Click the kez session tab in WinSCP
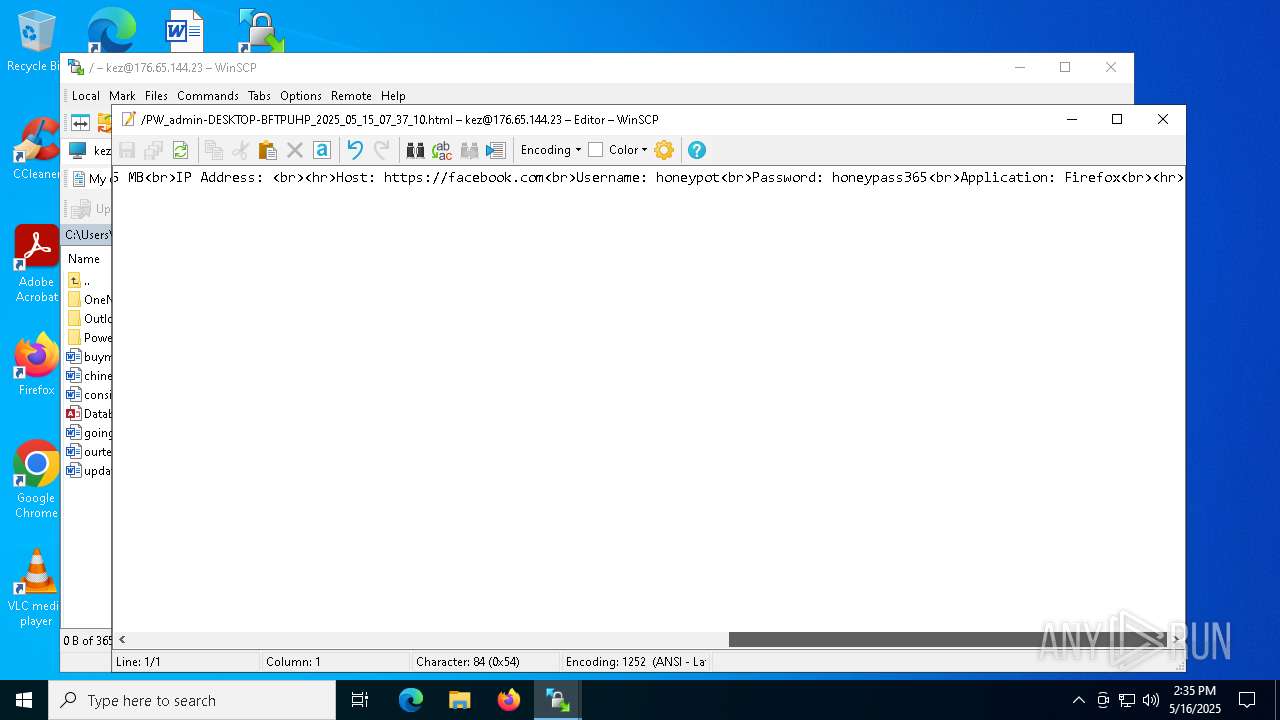 [90, 150]
